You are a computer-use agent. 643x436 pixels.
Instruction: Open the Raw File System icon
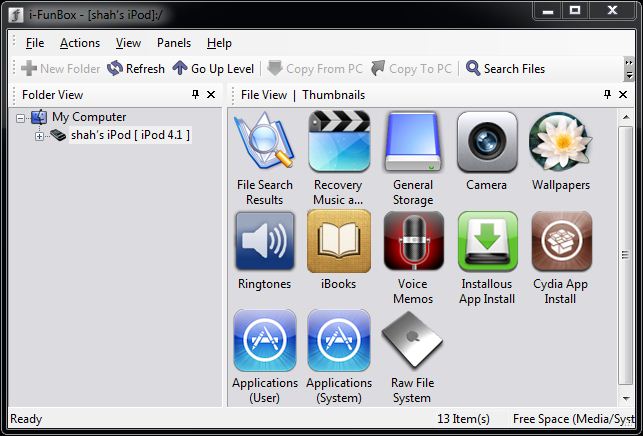tap(412, 340)
